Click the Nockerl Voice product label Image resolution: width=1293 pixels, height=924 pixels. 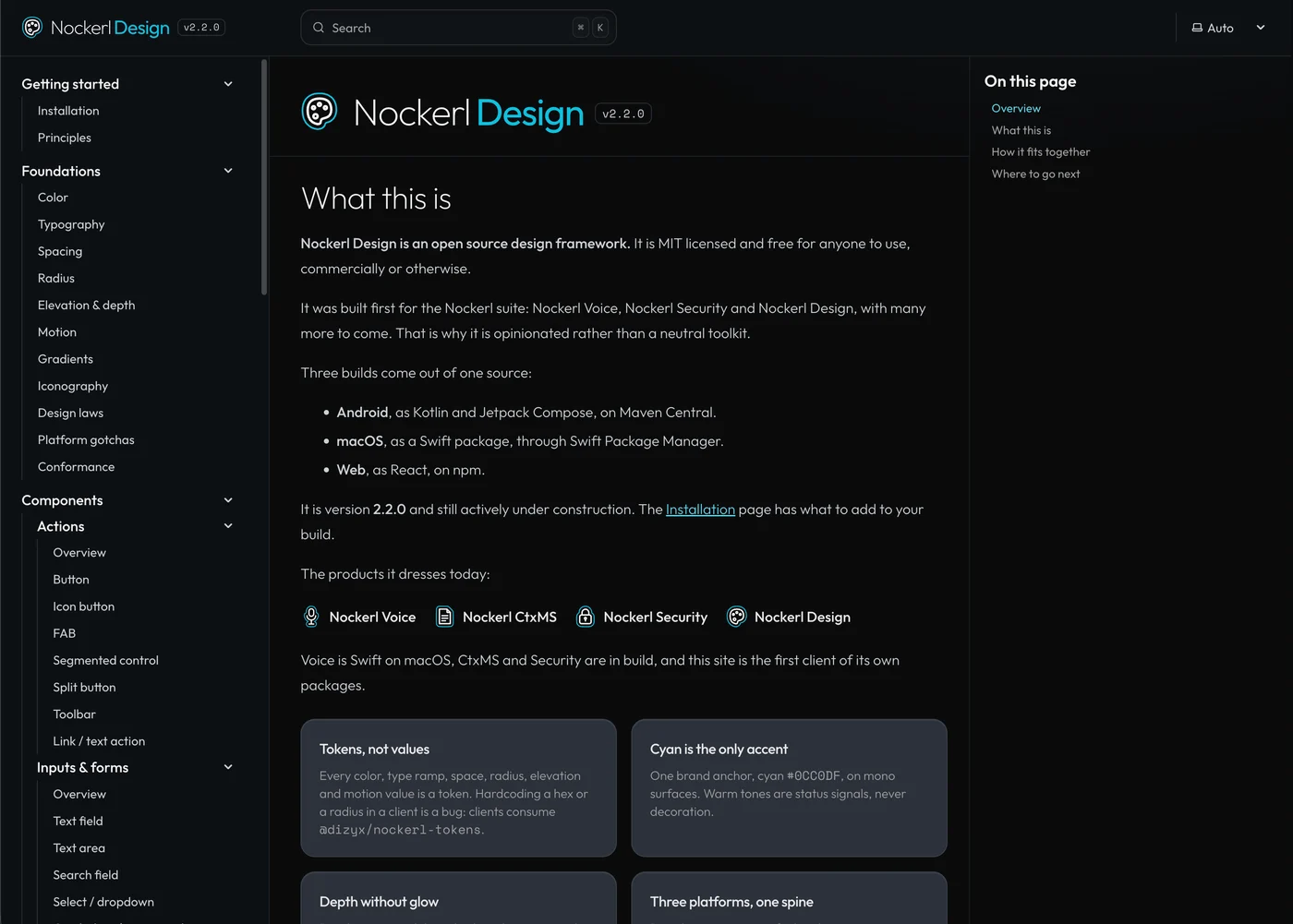coord(372,617)
